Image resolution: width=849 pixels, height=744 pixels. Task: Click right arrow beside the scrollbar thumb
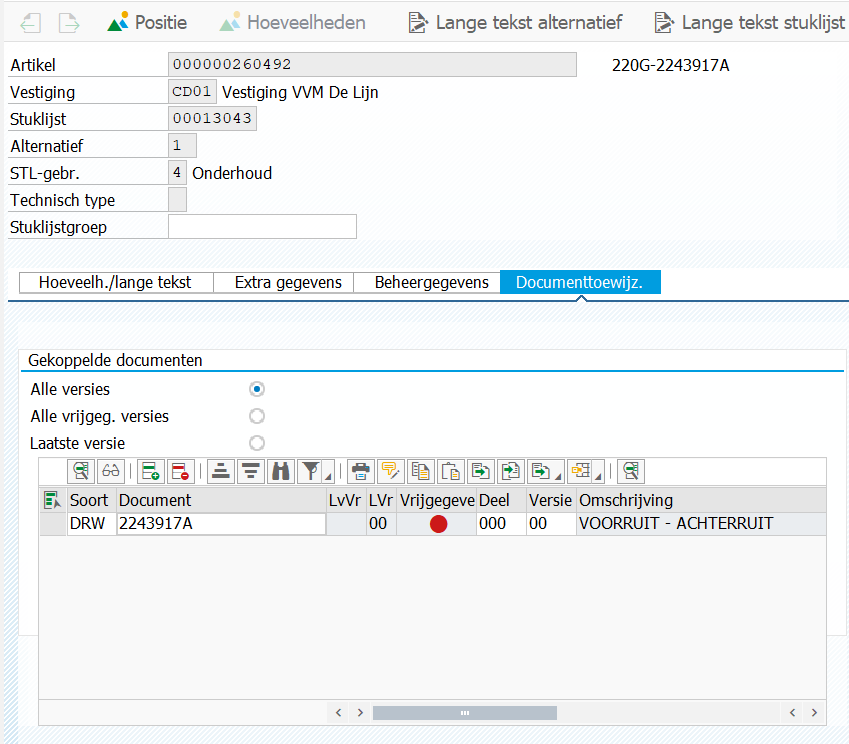point(360,713)
